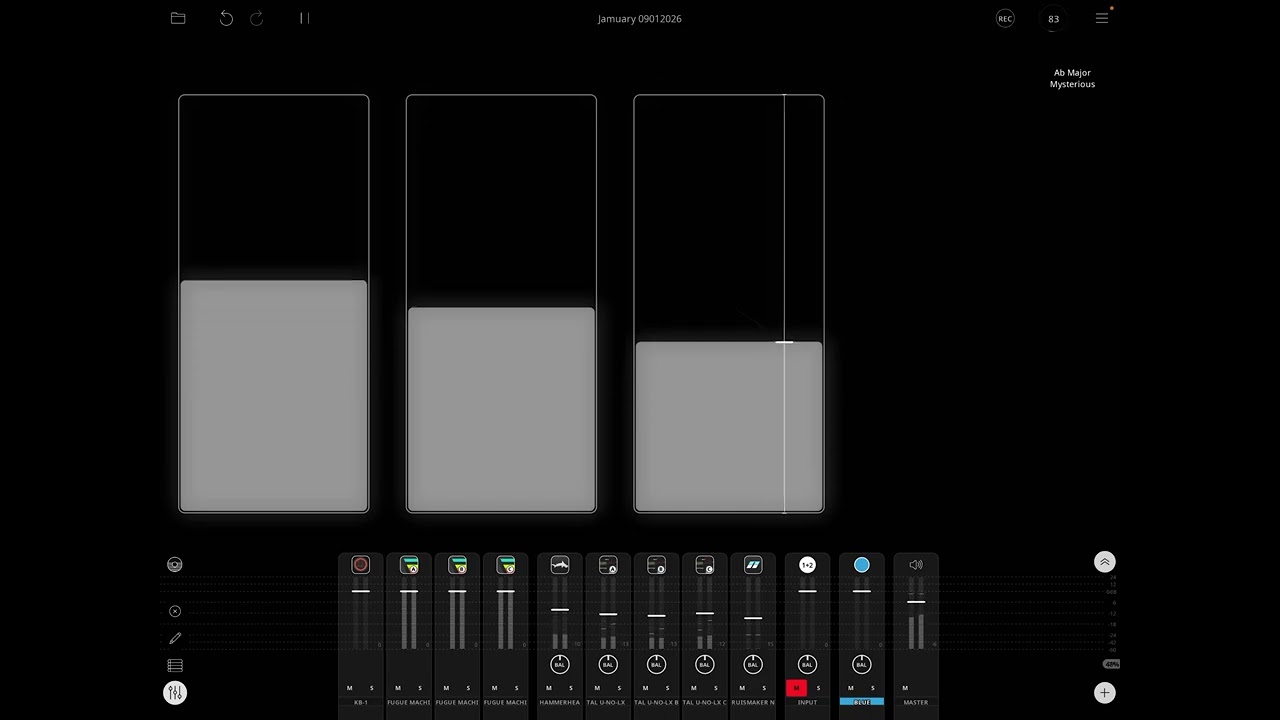
Task: Open the hamburger main menu
Action: (1102, 18)
